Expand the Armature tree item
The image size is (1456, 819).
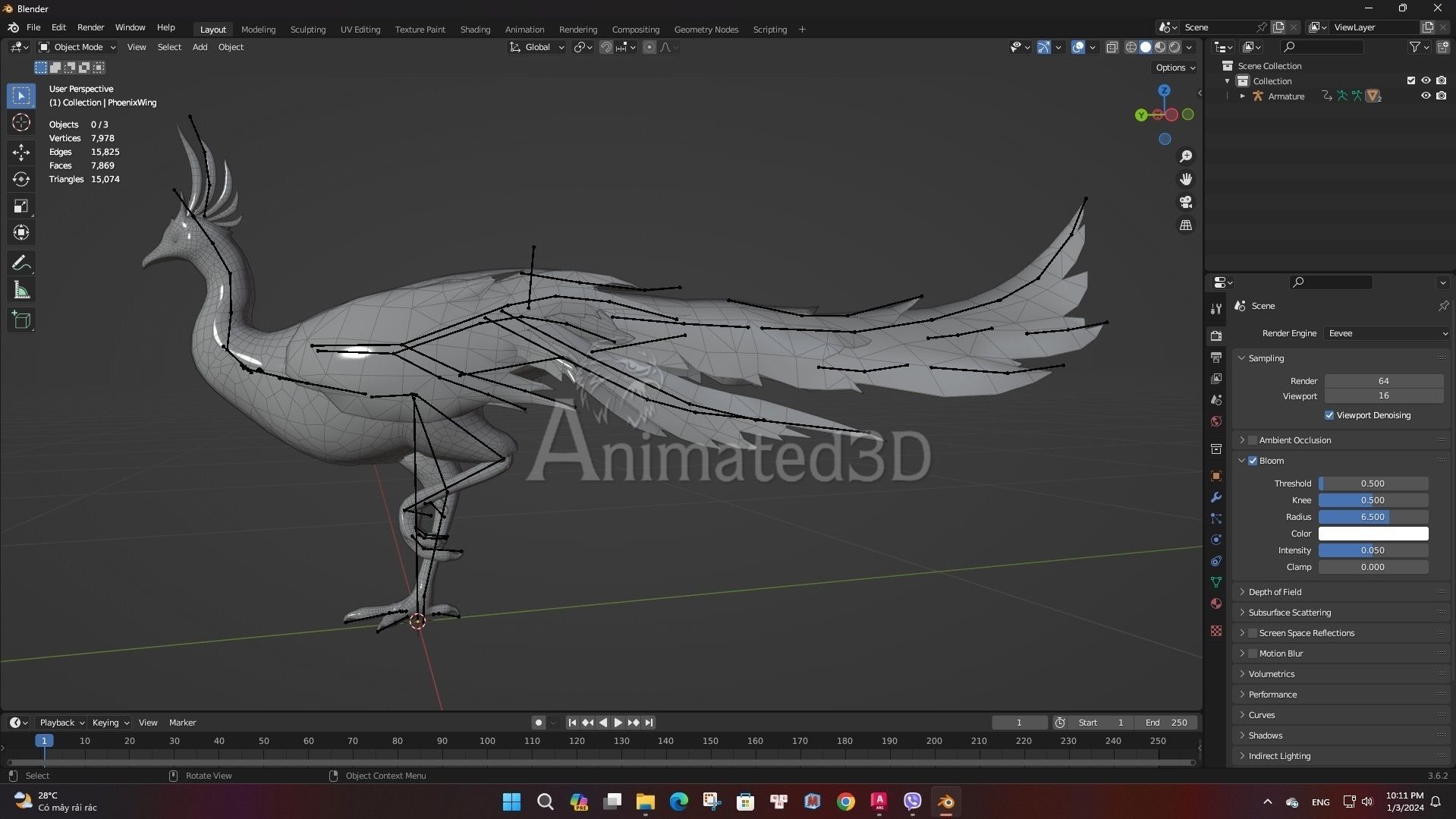click(1242, 96)
